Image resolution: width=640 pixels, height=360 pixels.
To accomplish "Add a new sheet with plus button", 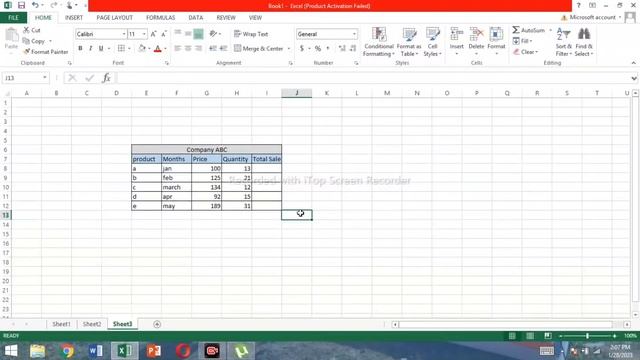I will pos(157,324).
